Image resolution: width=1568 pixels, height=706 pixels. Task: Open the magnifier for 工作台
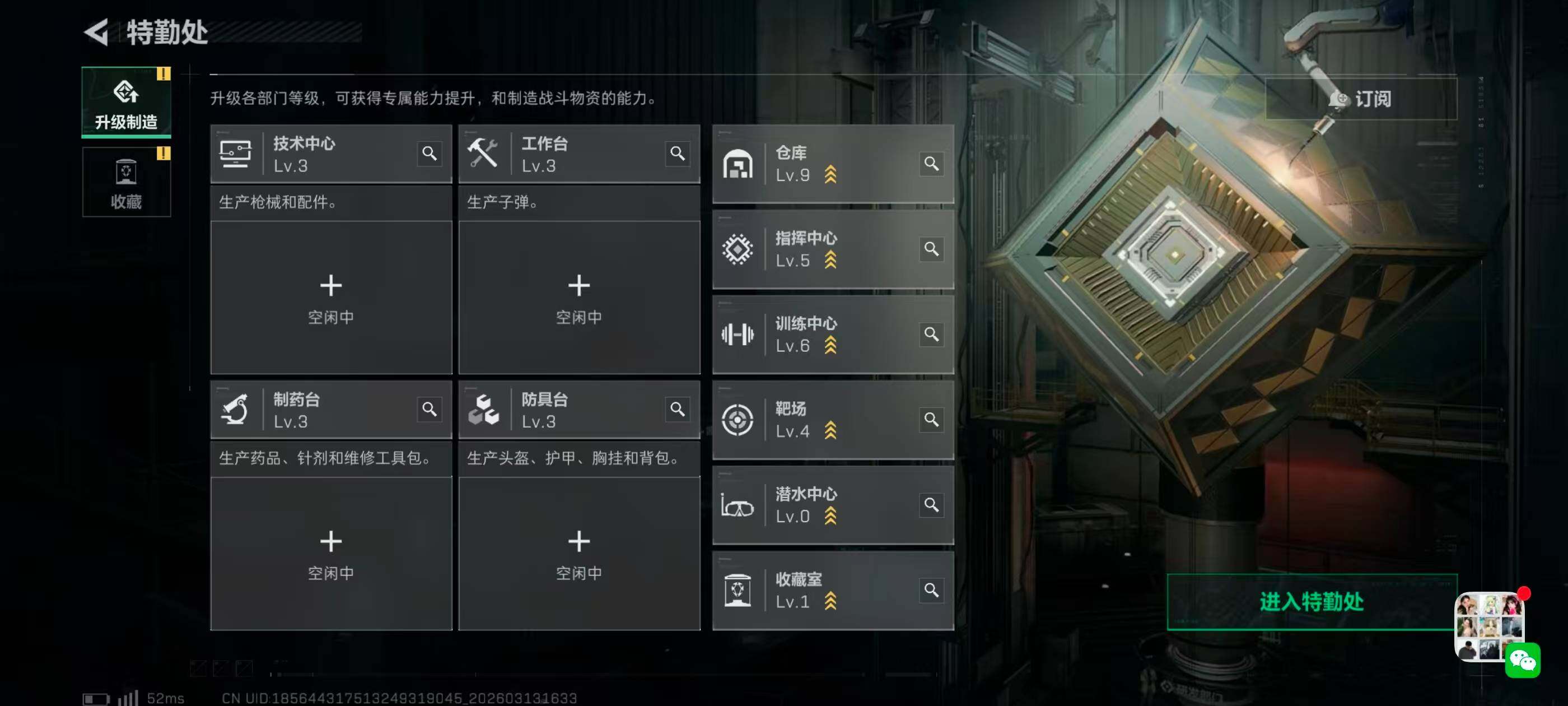coord(678,154)
